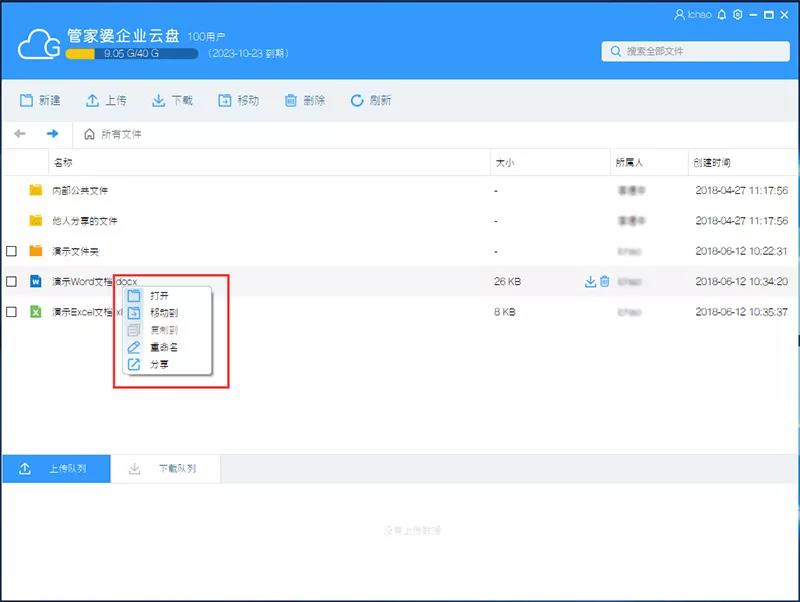This screenshot has width=800, height=602.
Task: Focus the 搜索全部文件 search field
Action: [x=695, y=52]
